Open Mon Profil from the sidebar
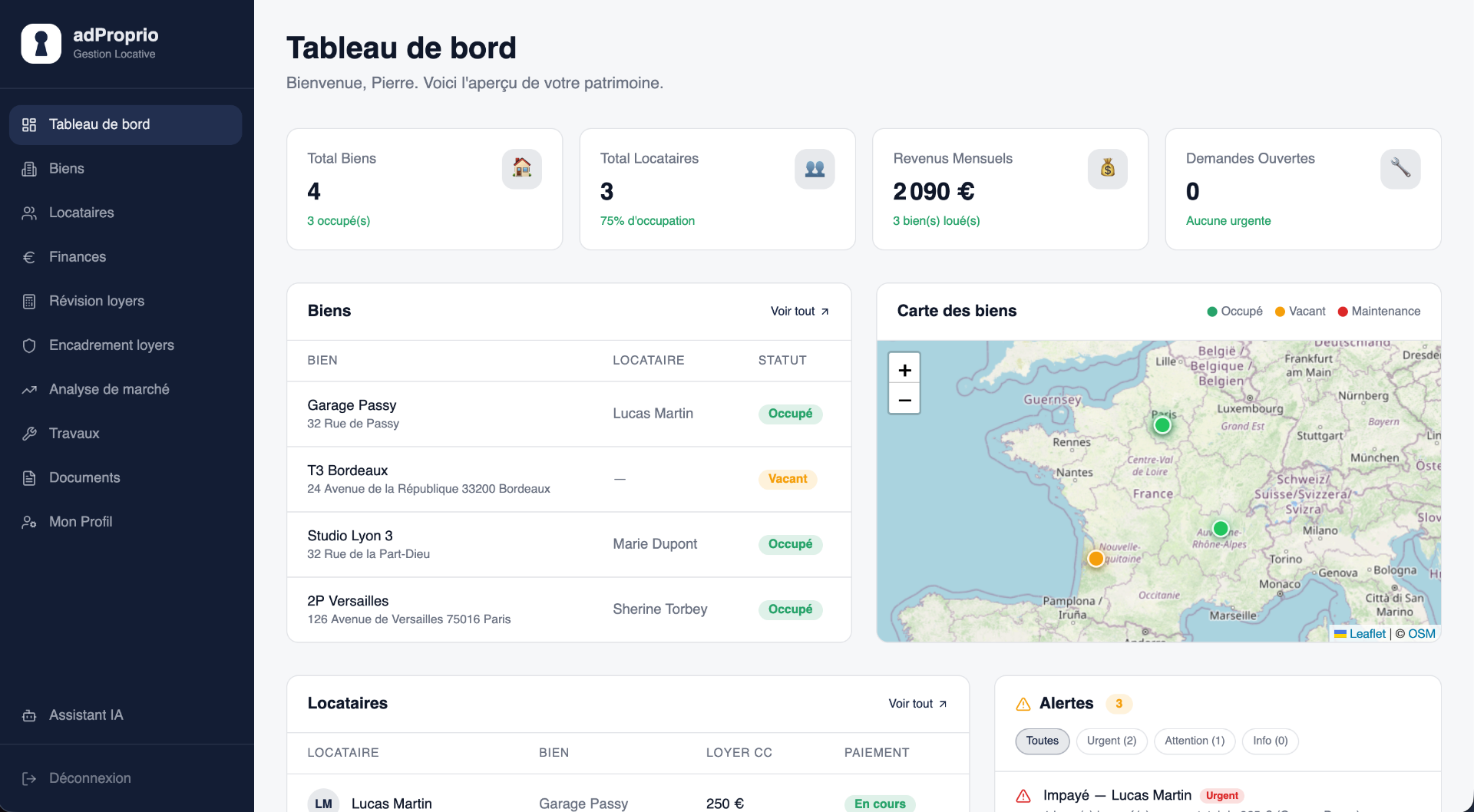The image size is (1474, 812). (x=79, y=521)
